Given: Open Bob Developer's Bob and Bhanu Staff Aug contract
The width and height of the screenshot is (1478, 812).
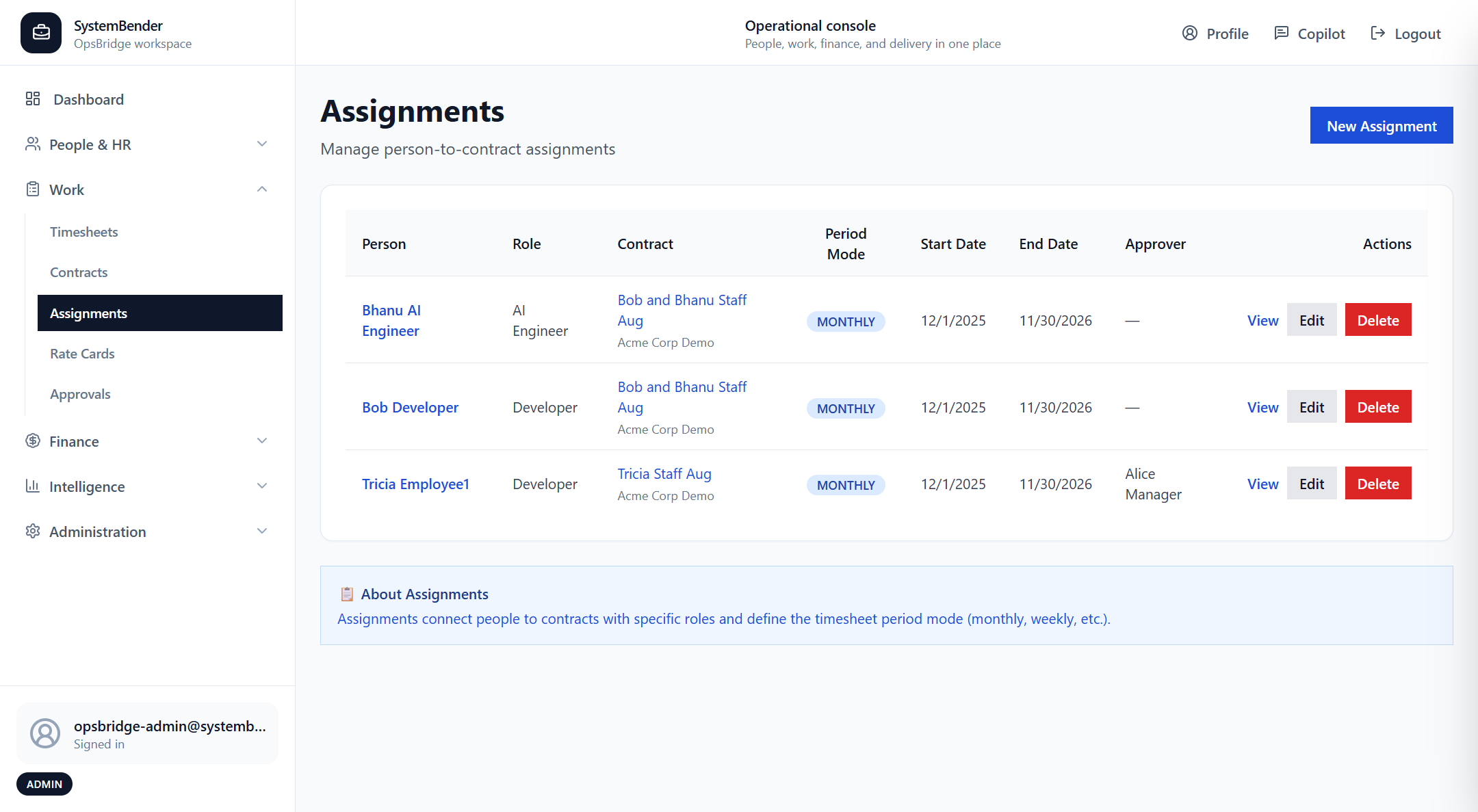Looking at the screenshot, I should pos(682,397).
